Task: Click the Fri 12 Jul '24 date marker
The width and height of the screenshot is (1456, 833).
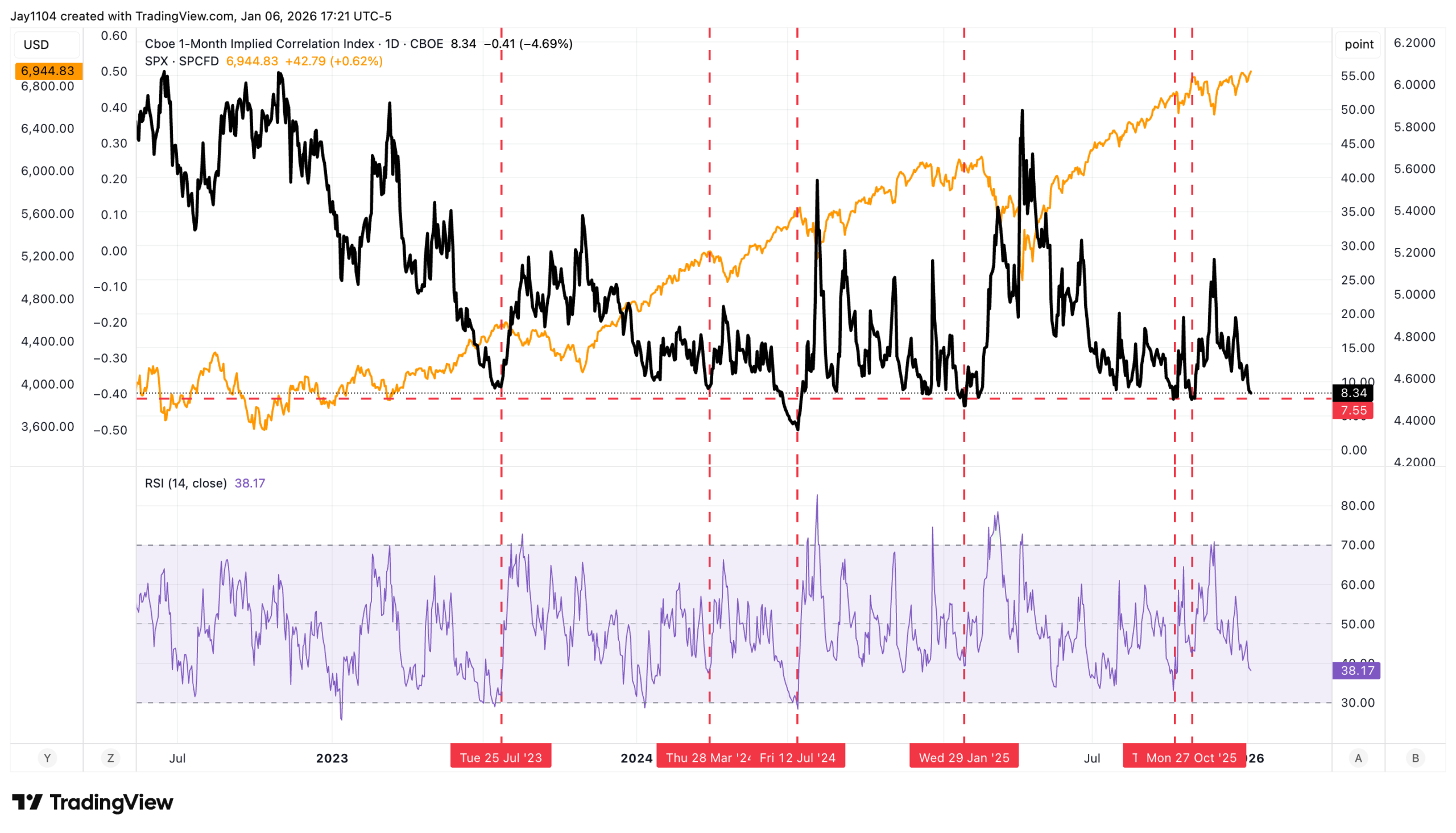Action: [800, 758]
